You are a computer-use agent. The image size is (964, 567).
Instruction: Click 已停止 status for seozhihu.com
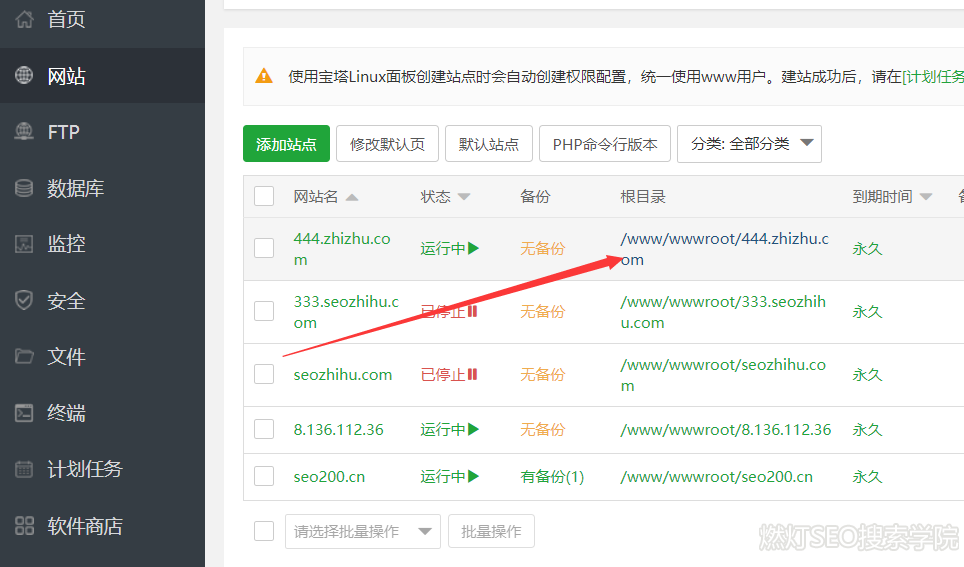443,374
